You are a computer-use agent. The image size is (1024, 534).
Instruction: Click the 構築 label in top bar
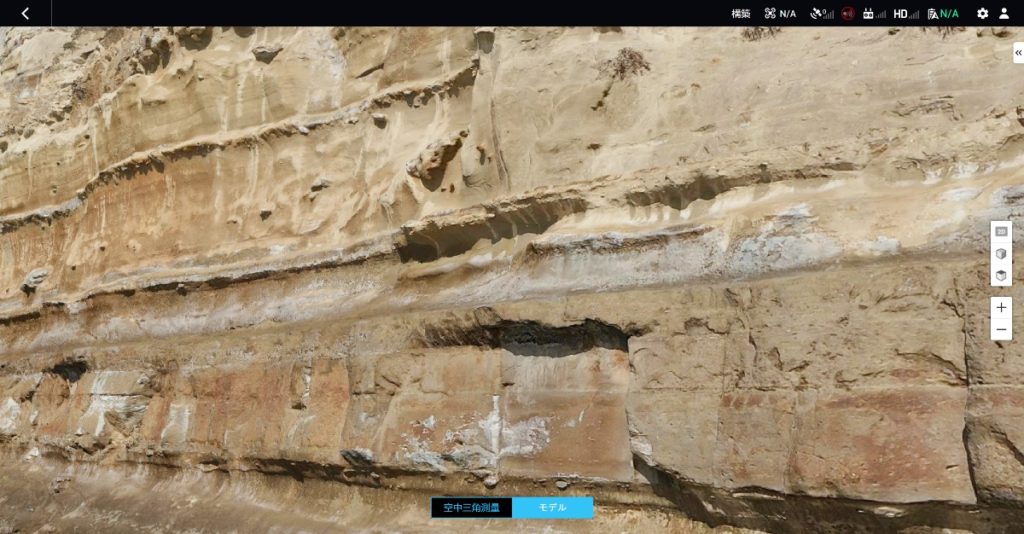point(741,14)
